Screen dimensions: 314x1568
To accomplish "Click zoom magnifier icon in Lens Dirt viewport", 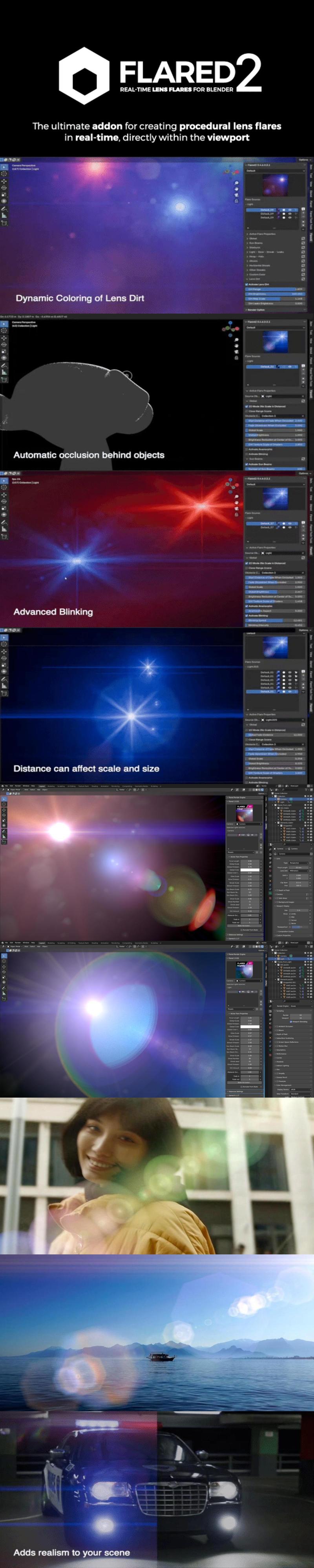I will pos(237,183).
